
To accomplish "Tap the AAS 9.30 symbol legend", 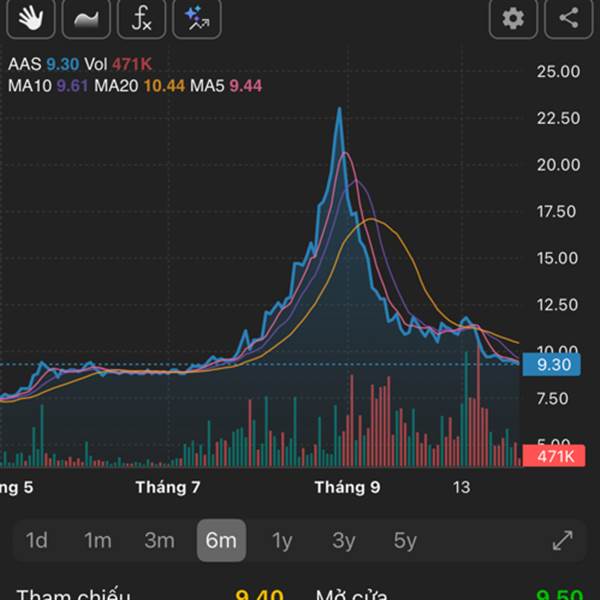I will pyautogui.click(x=44, y=64).
